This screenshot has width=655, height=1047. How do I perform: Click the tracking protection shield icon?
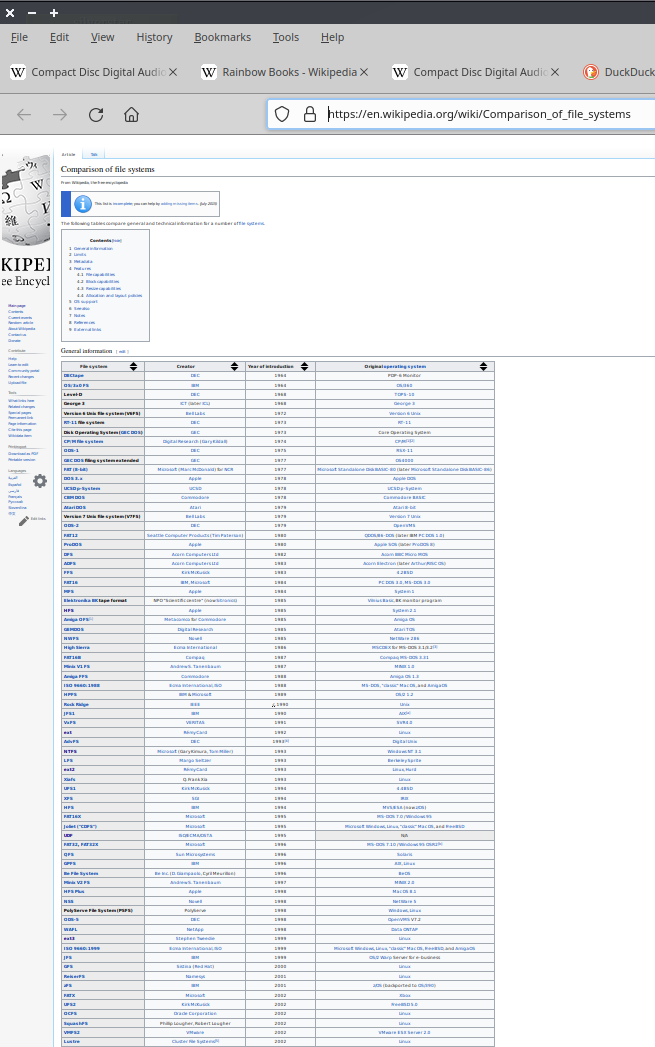pyautogui.click(x=283, y=114)
